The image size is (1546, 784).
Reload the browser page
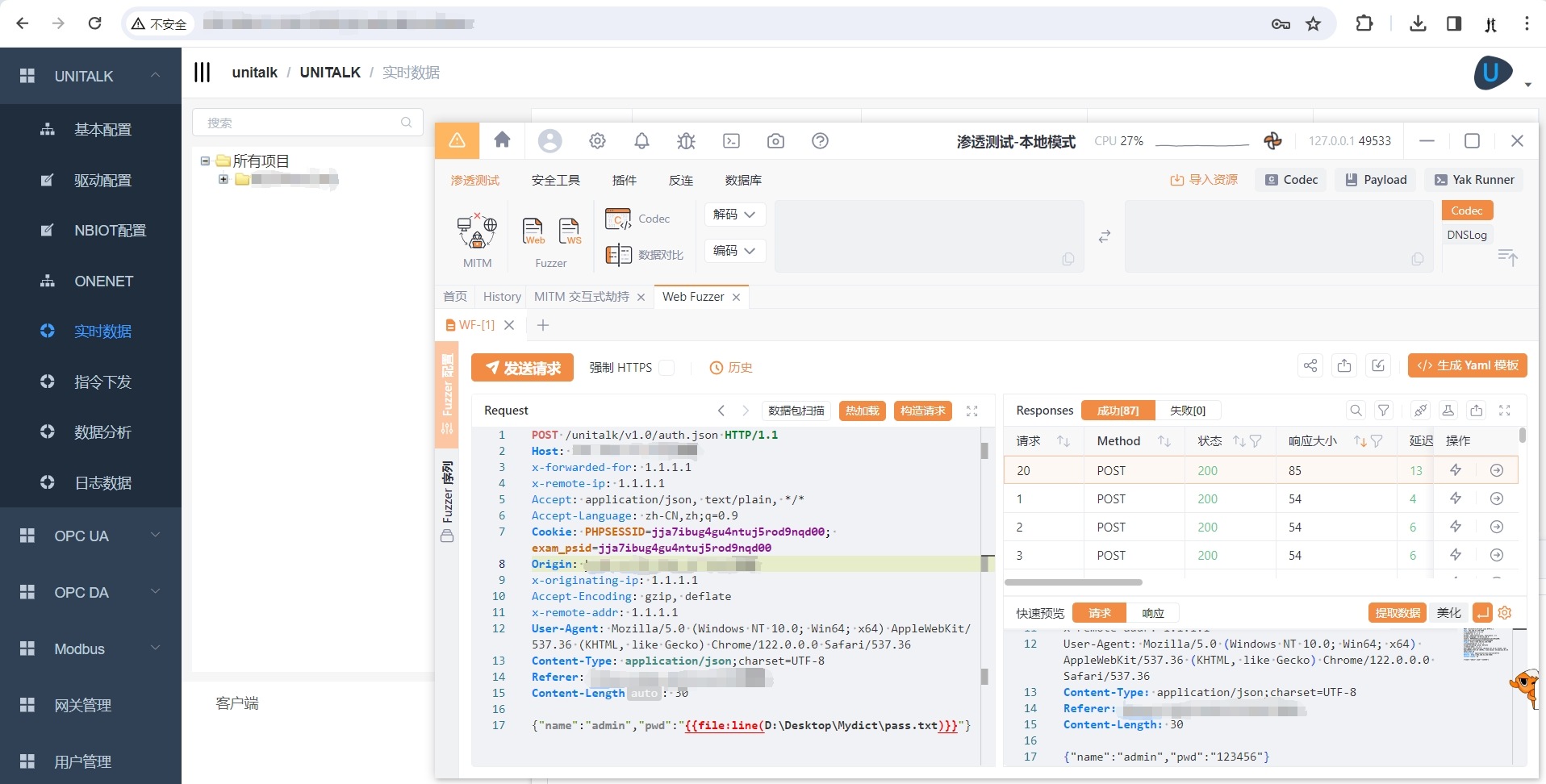[94, 23]
